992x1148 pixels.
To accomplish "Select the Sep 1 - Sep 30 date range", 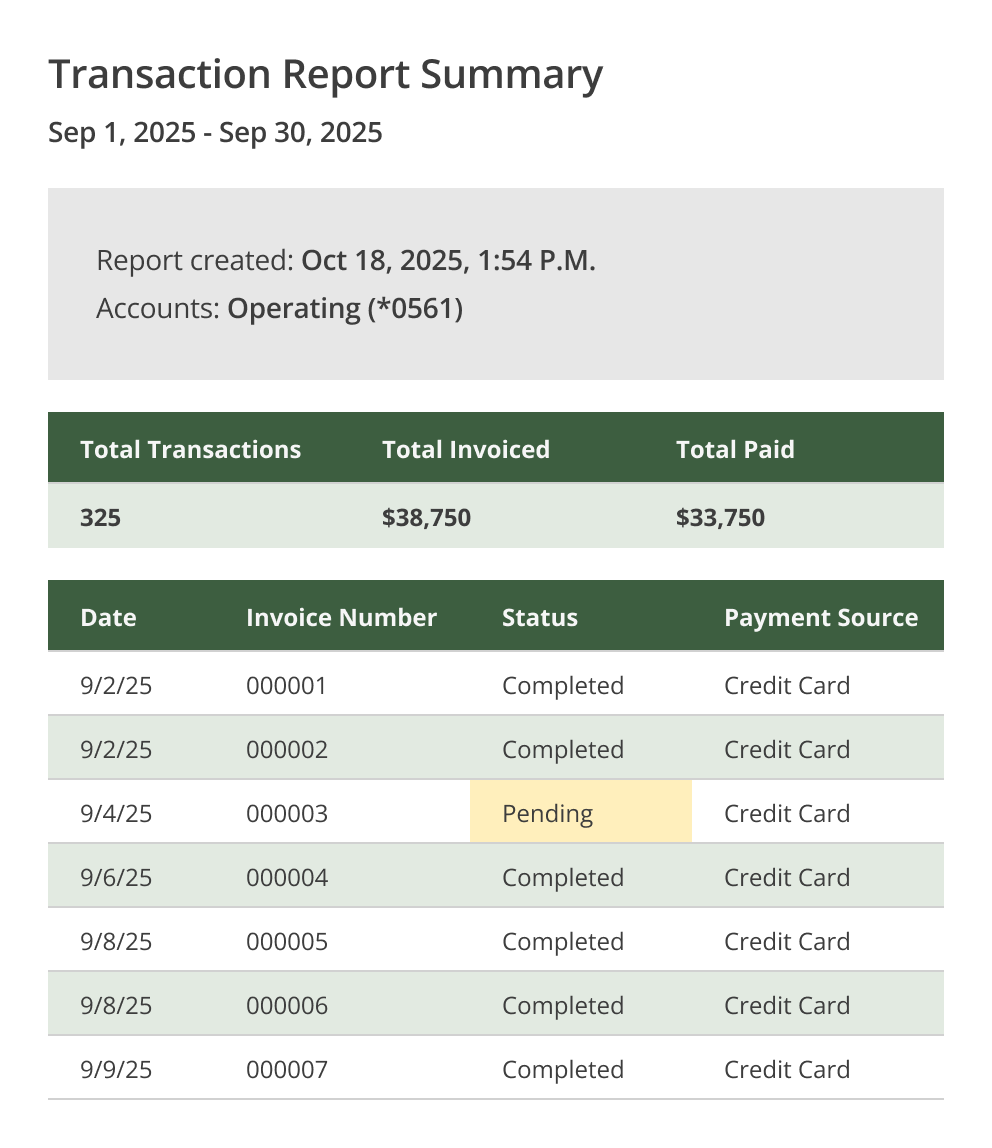I will 215,132.
